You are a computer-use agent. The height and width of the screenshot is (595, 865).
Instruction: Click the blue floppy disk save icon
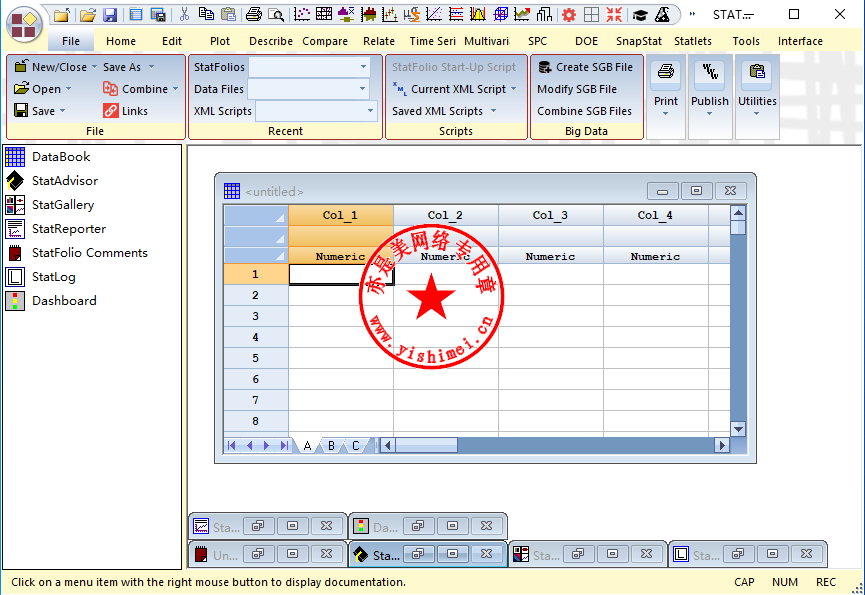pyautogui.click(x=110, y=15)
